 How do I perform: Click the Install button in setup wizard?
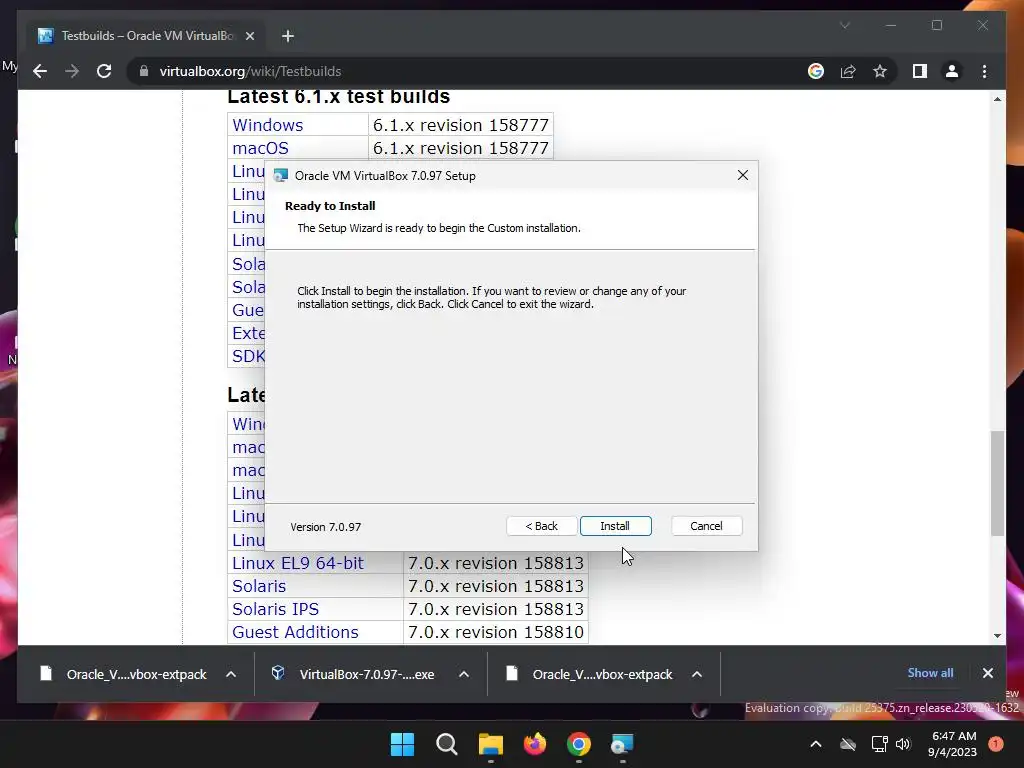pos(615,526)
